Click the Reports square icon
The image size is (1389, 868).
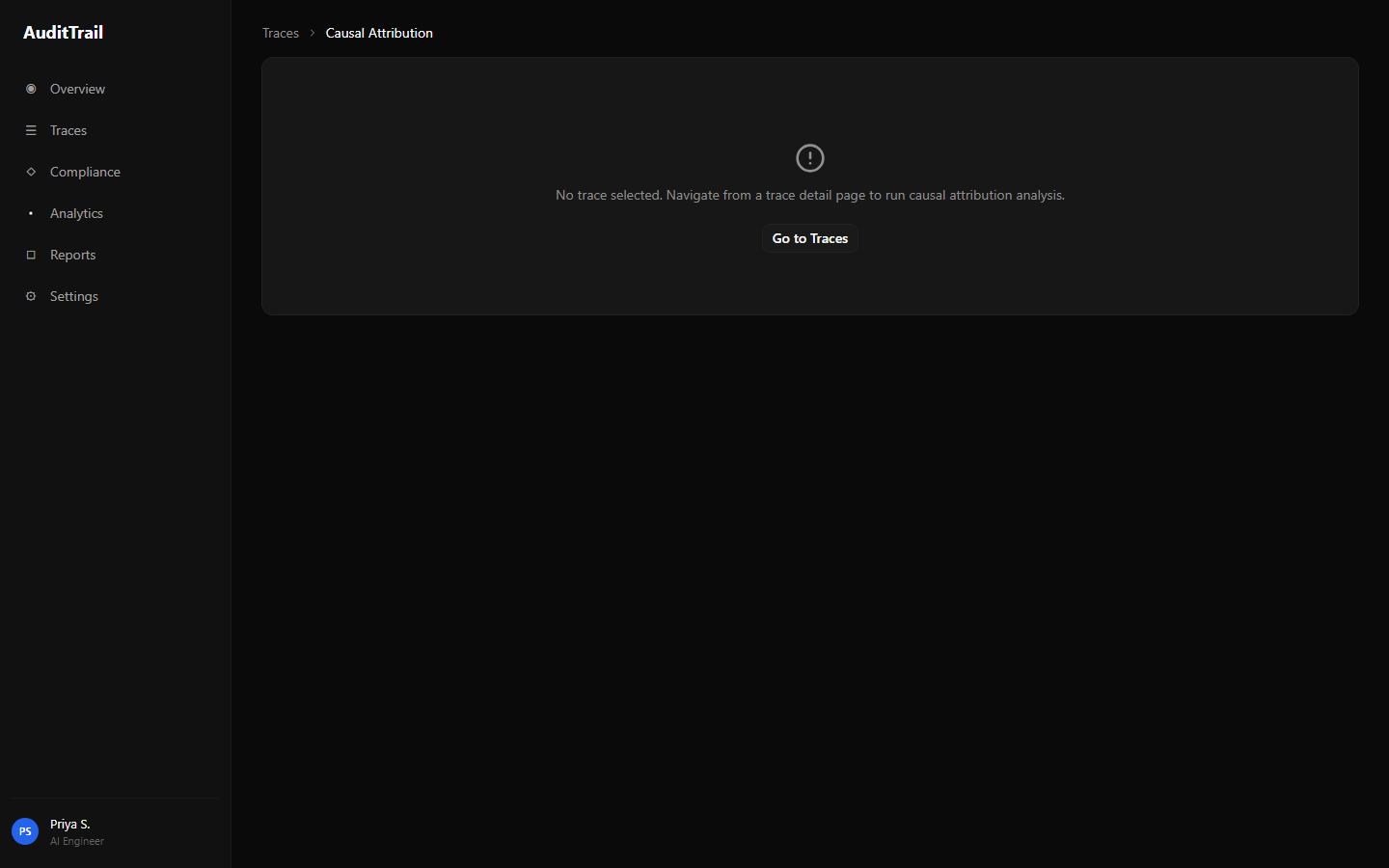(x=31, y=255)
